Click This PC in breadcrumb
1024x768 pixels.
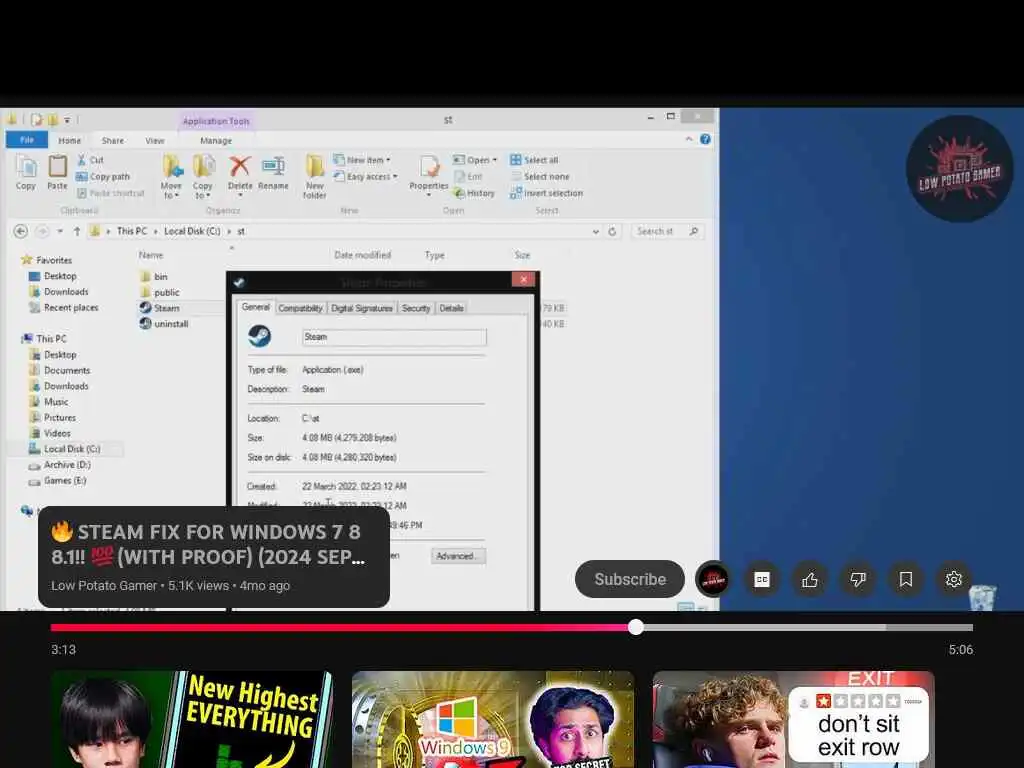point(132,231)
